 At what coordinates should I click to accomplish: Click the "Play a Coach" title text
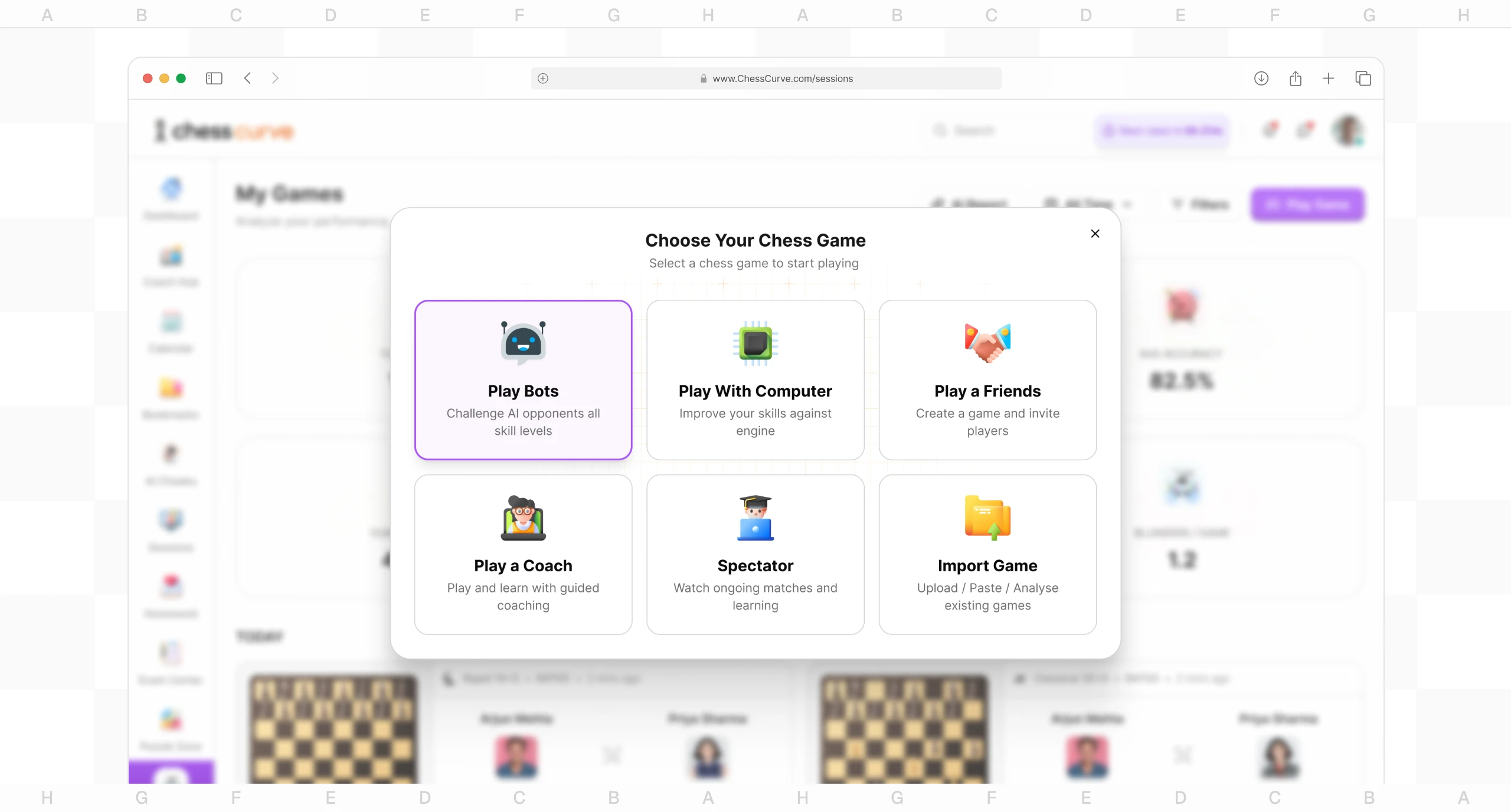coord(523,565)
